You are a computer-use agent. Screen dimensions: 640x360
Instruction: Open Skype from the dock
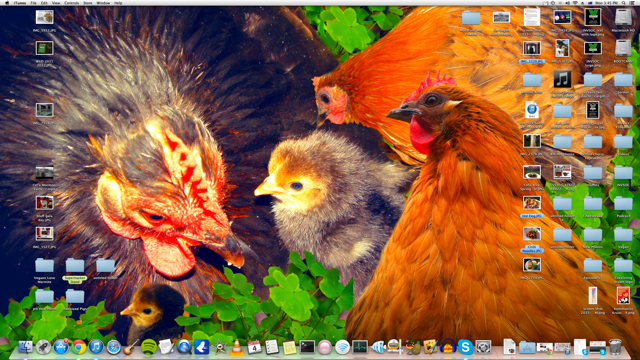pos(465,347)
